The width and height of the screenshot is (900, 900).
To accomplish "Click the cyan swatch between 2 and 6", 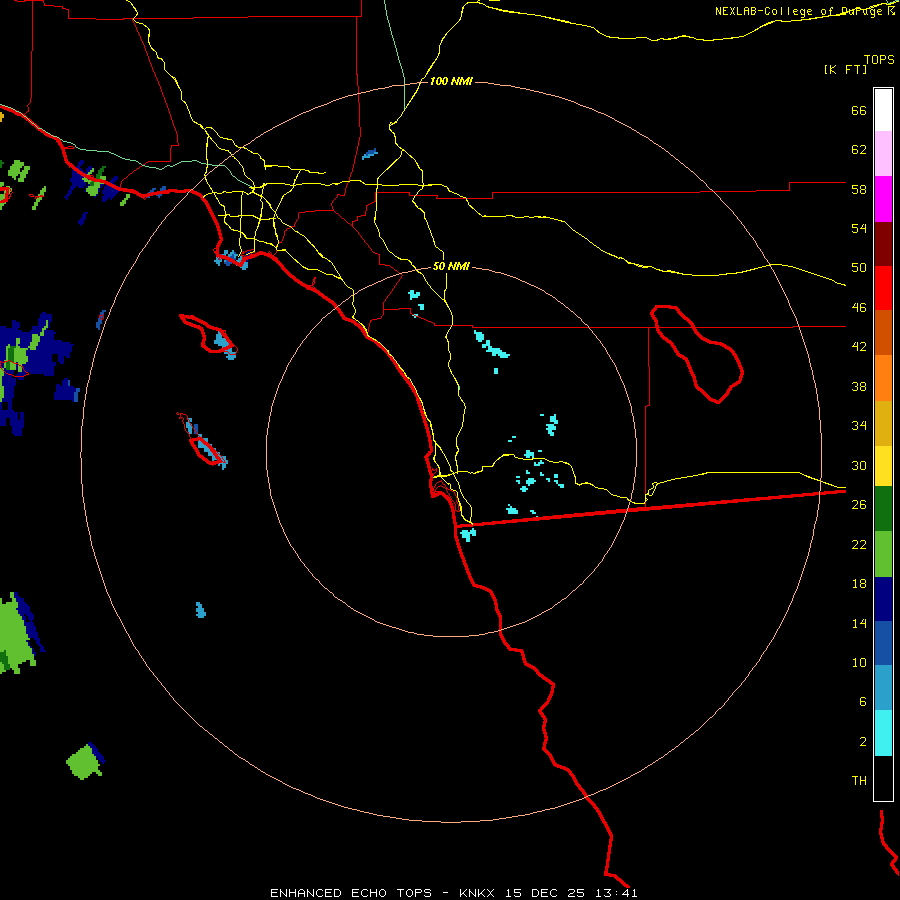I will (883, 733).
